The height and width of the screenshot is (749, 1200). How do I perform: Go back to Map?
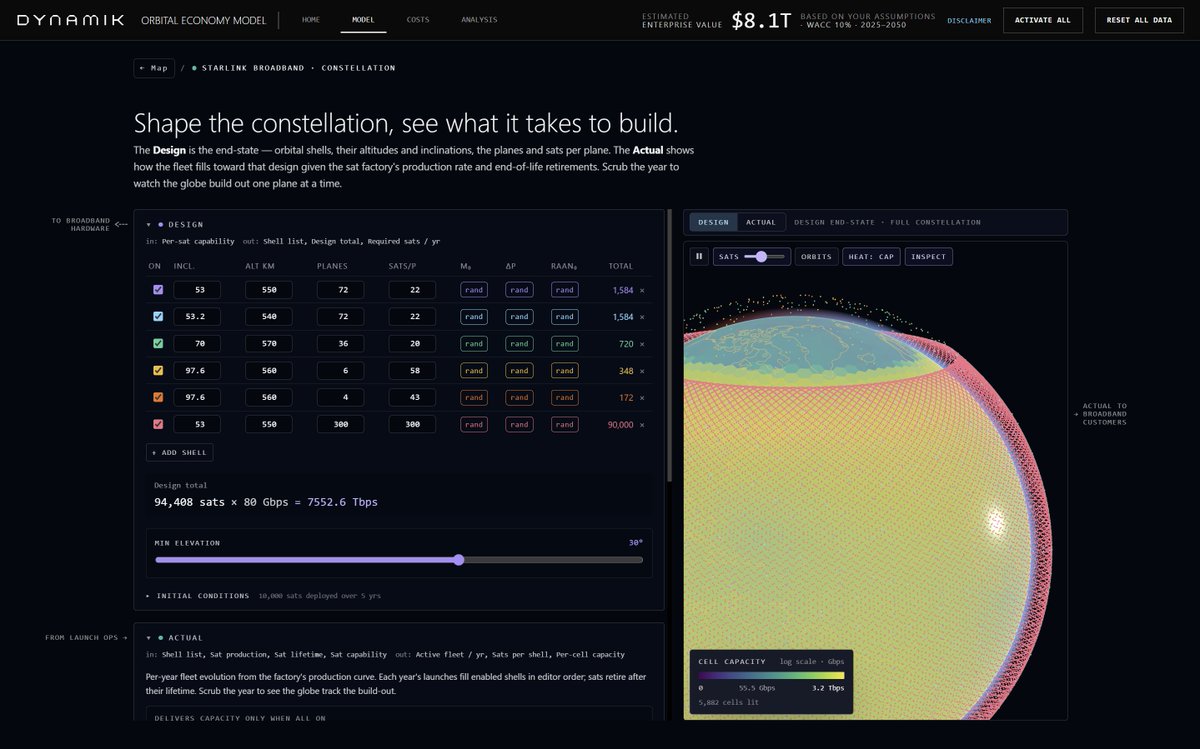point(154,68)
